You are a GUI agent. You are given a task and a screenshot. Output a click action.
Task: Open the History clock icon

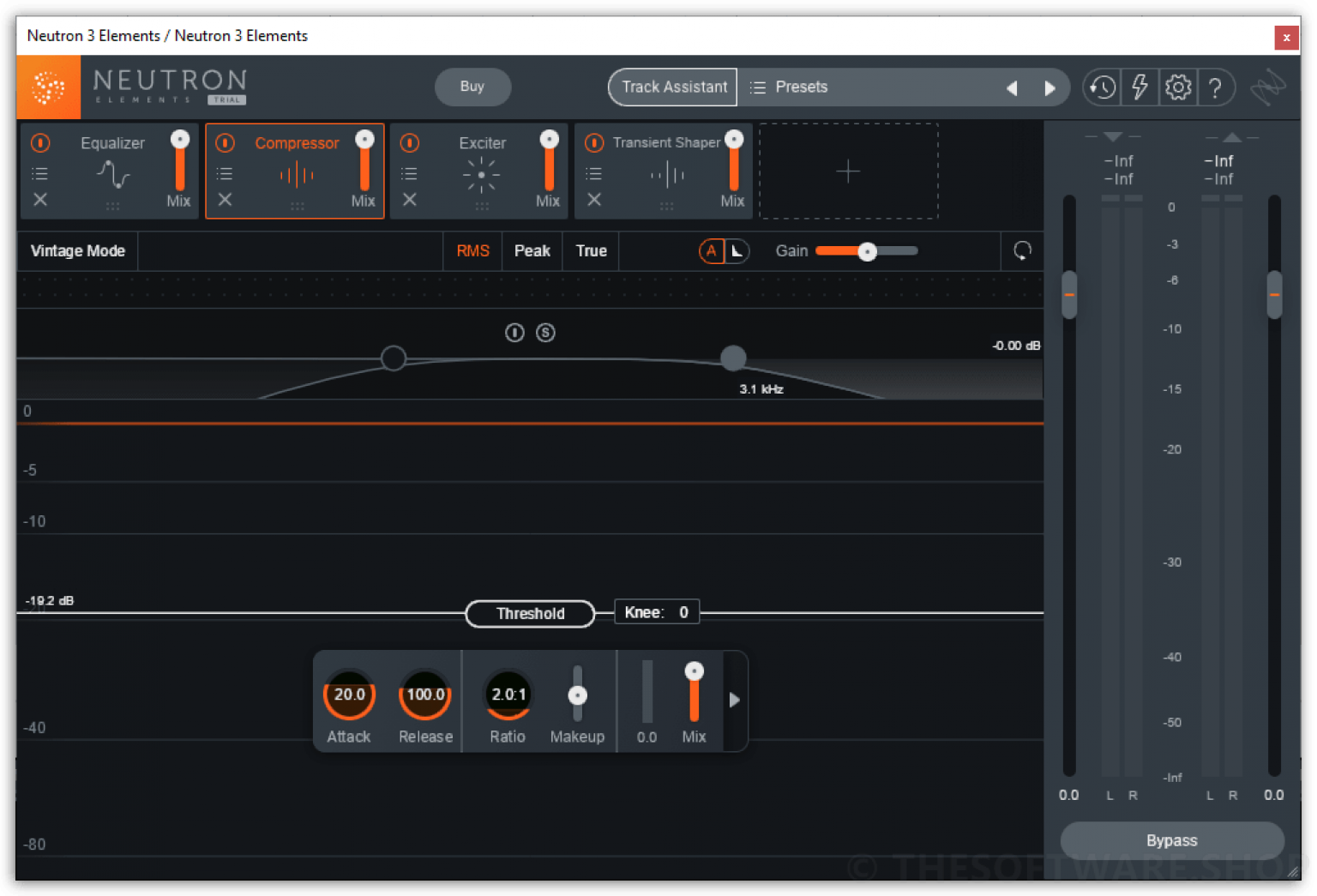click(1103, 87)
